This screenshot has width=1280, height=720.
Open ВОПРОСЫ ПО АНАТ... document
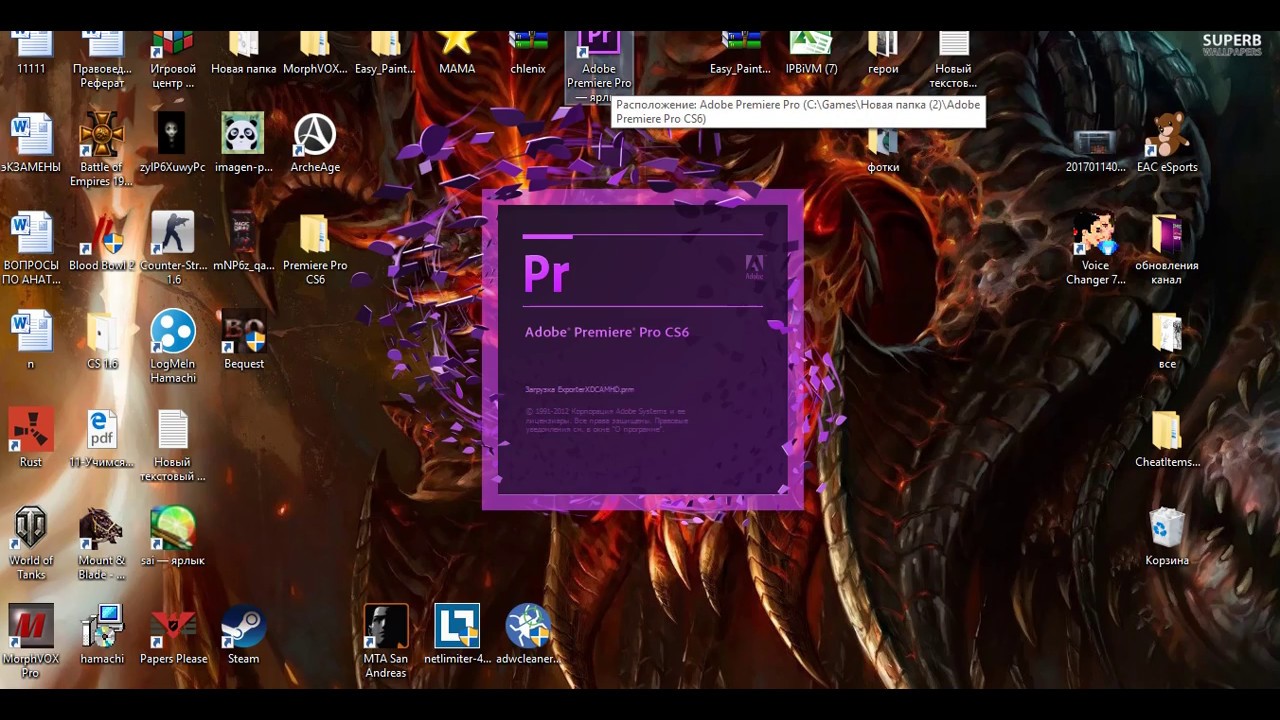click(31, 248)
